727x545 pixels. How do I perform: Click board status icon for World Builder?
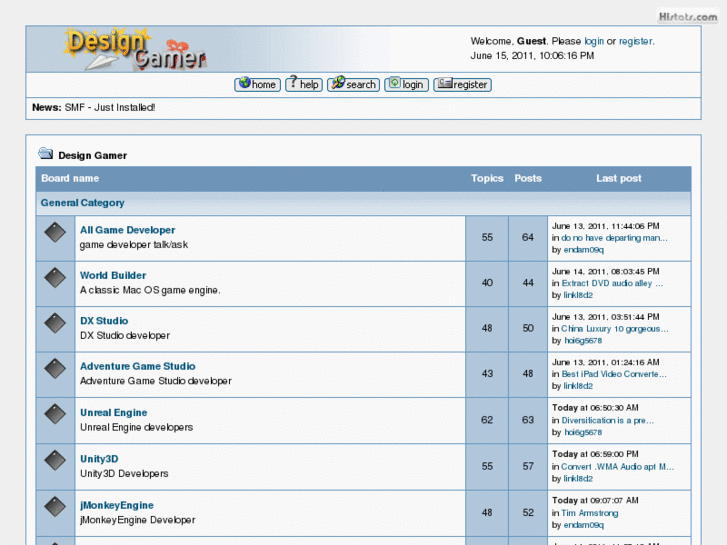pyautogui.click(x=55, y=277)
